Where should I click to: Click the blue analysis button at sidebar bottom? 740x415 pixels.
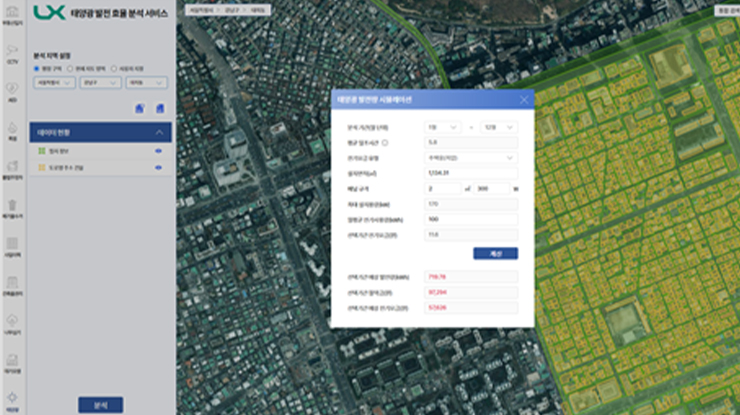point(100,404)
